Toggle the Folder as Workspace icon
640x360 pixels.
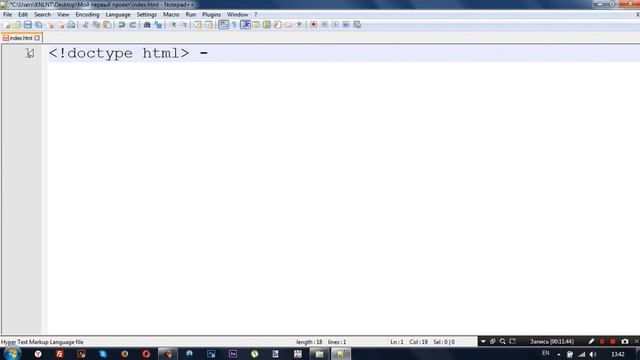click(x=289, y=25)
